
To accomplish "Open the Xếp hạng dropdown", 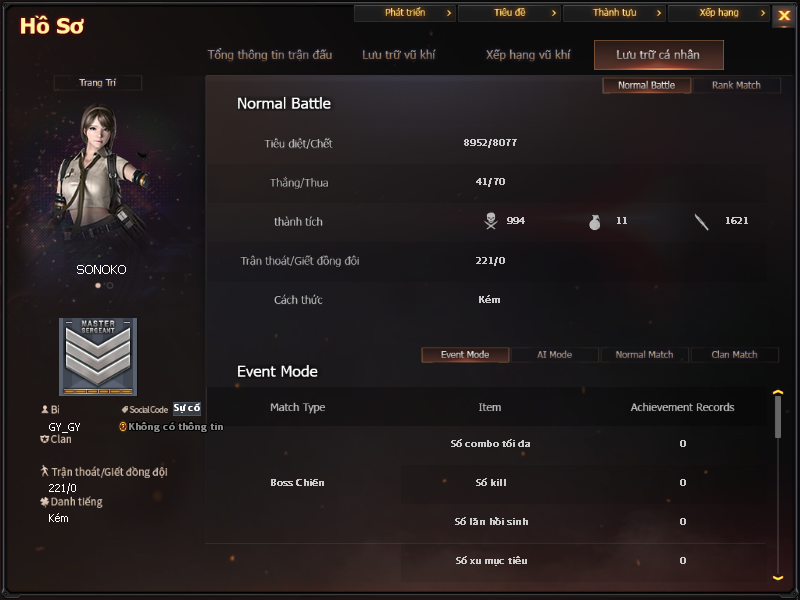I will (x=718, y=13).
